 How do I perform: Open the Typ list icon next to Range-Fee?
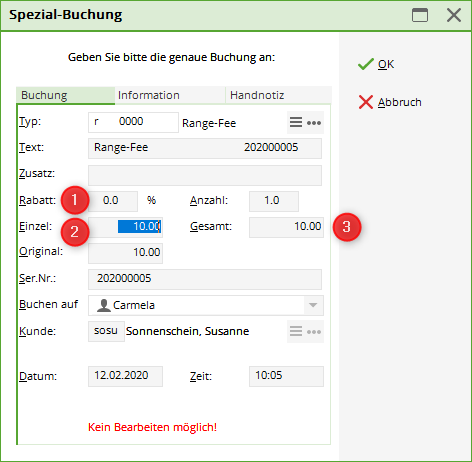[x=296, y=122]
